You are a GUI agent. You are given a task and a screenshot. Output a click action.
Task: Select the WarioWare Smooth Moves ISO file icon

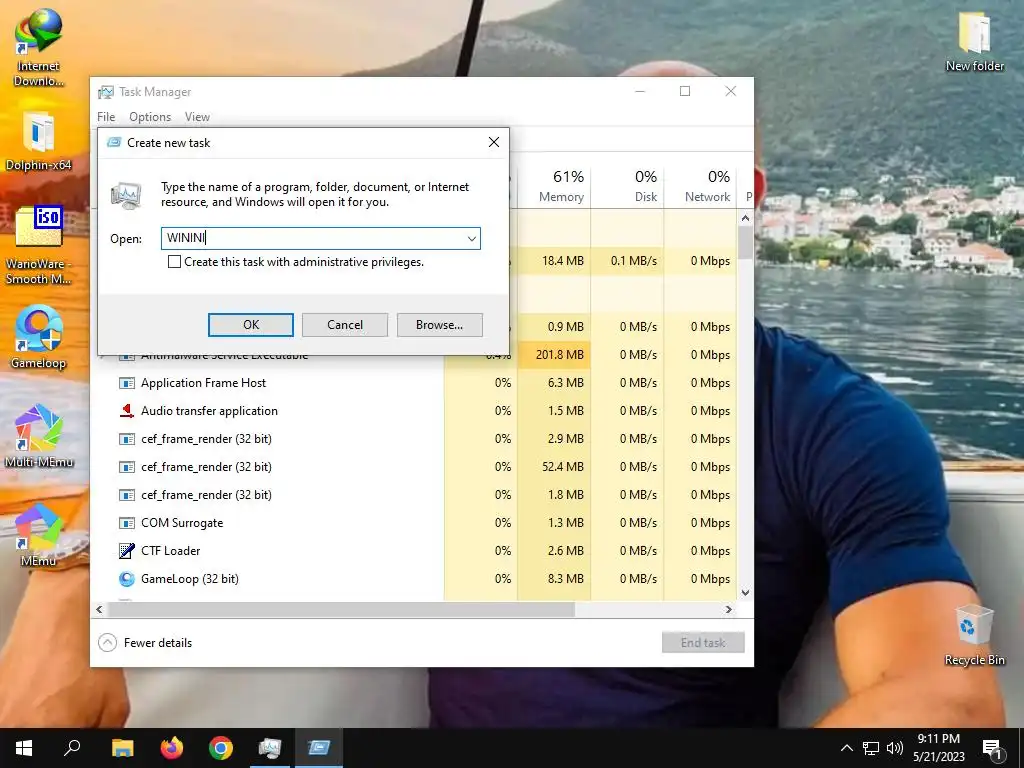pos(39,246)
